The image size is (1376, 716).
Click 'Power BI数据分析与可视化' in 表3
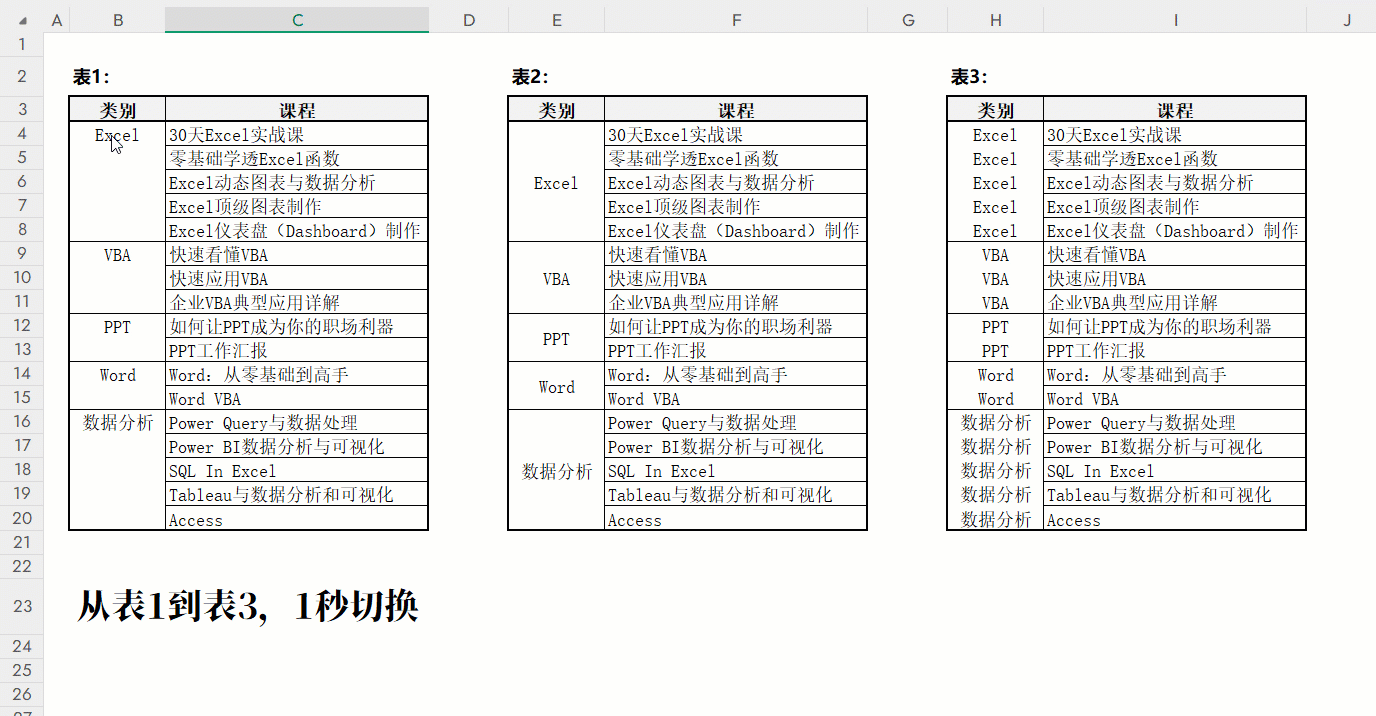[x=1175, y=446]
